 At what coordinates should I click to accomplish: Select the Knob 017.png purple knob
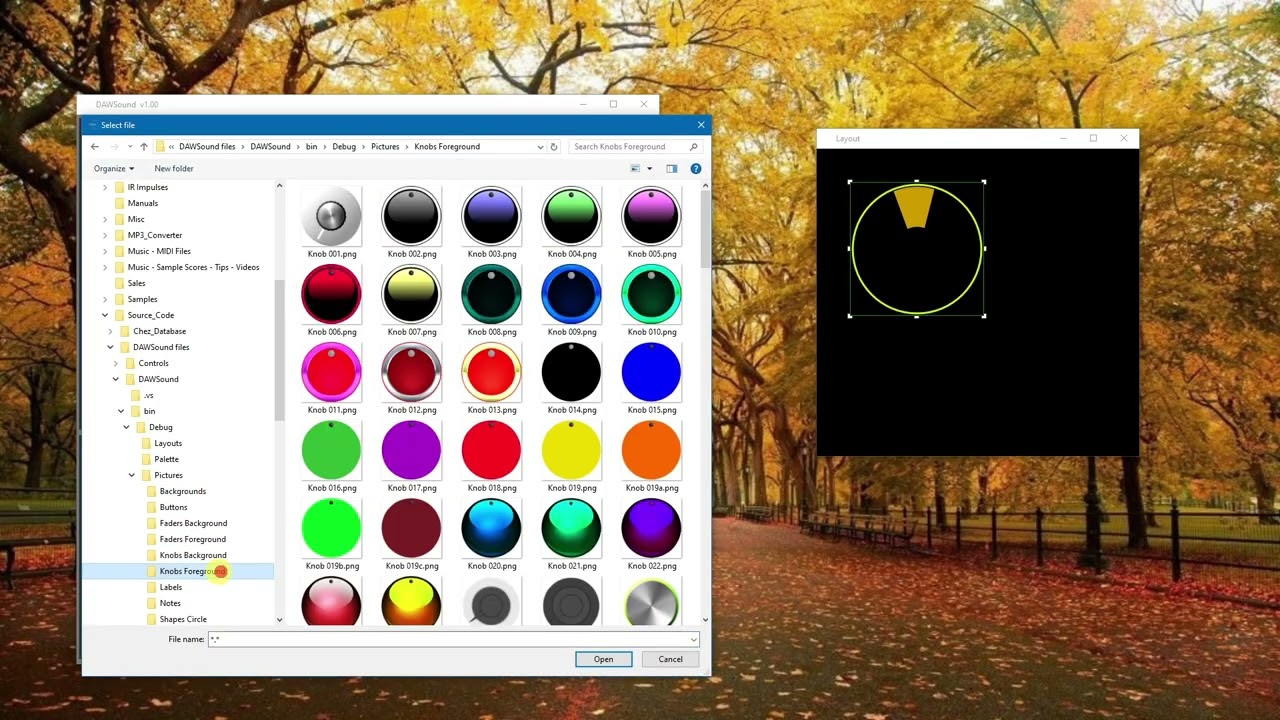411,450
